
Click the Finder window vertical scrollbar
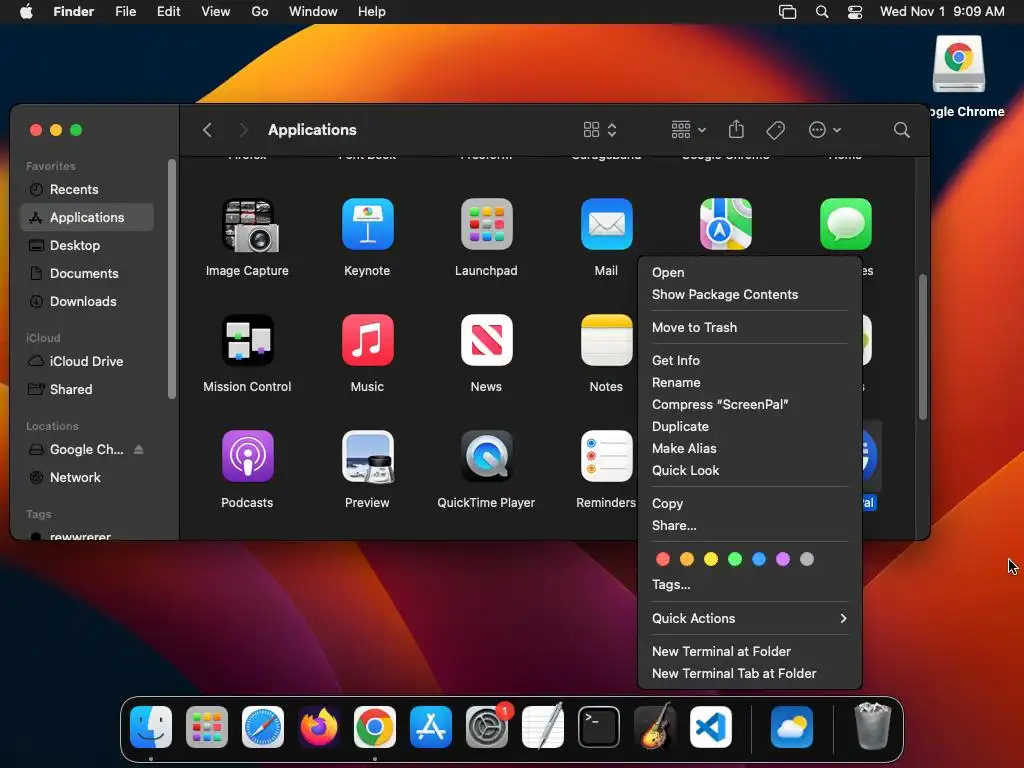[x=922, y=347]
